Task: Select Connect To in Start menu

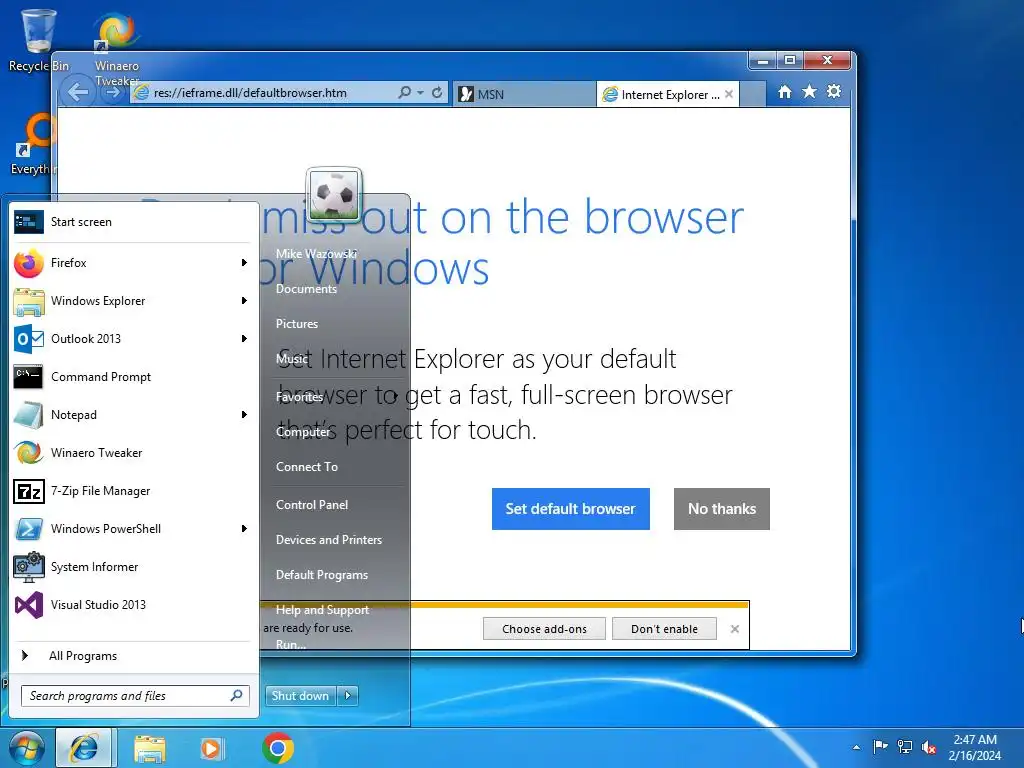Action: click(x=307, y=467)
